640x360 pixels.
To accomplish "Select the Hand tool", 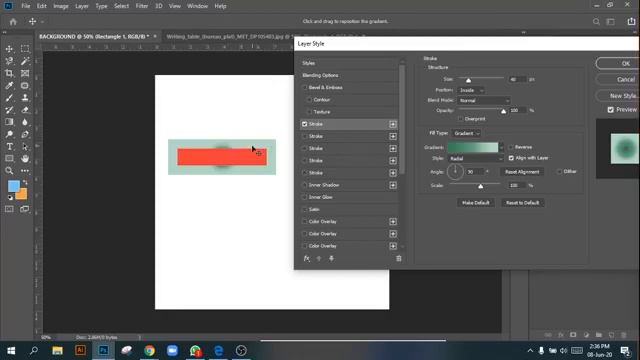I will pos(25,158).
